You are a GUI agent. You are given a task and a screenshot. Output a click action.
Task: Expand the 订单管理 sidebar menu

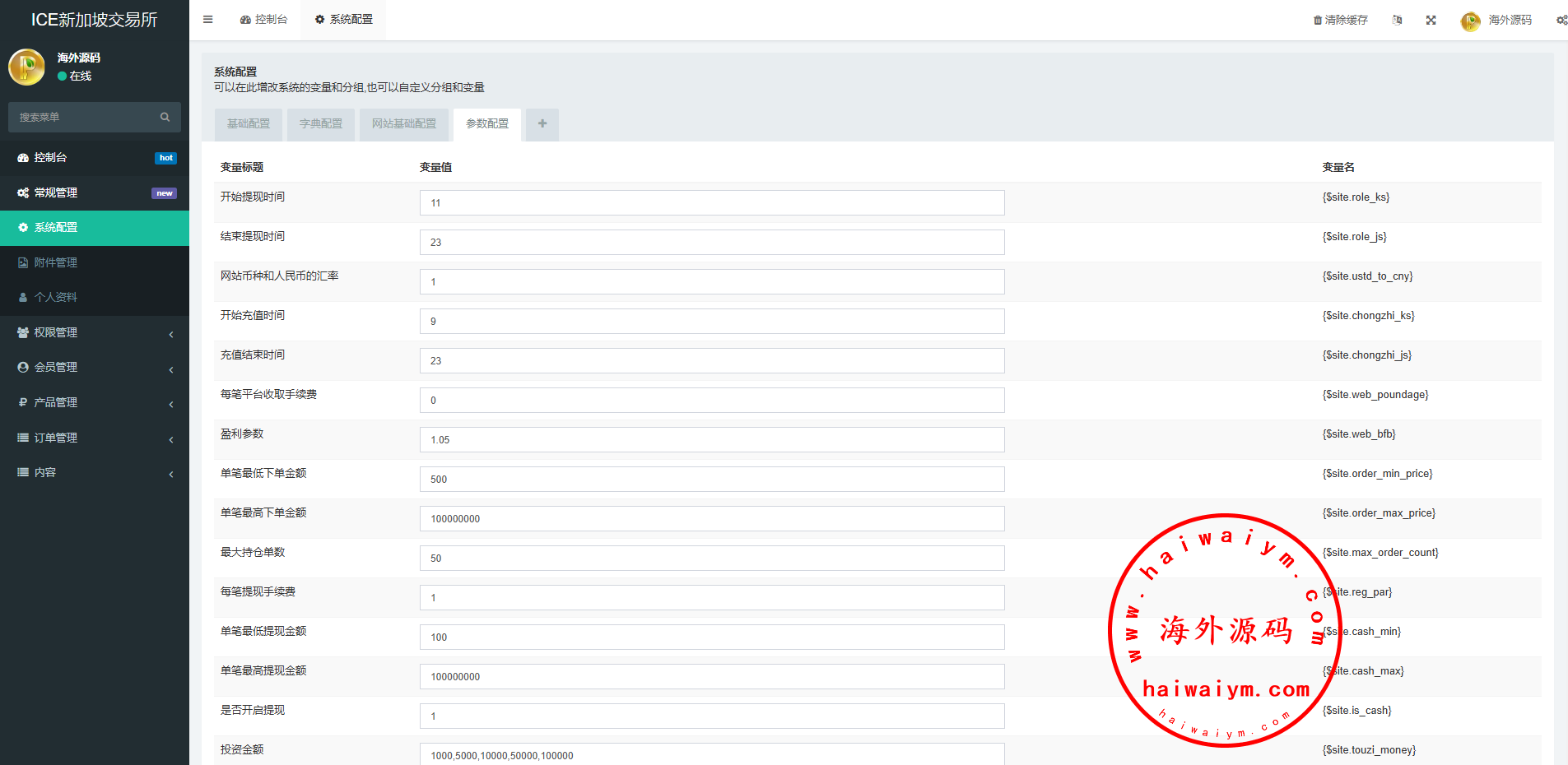click(x=95, y=438)
